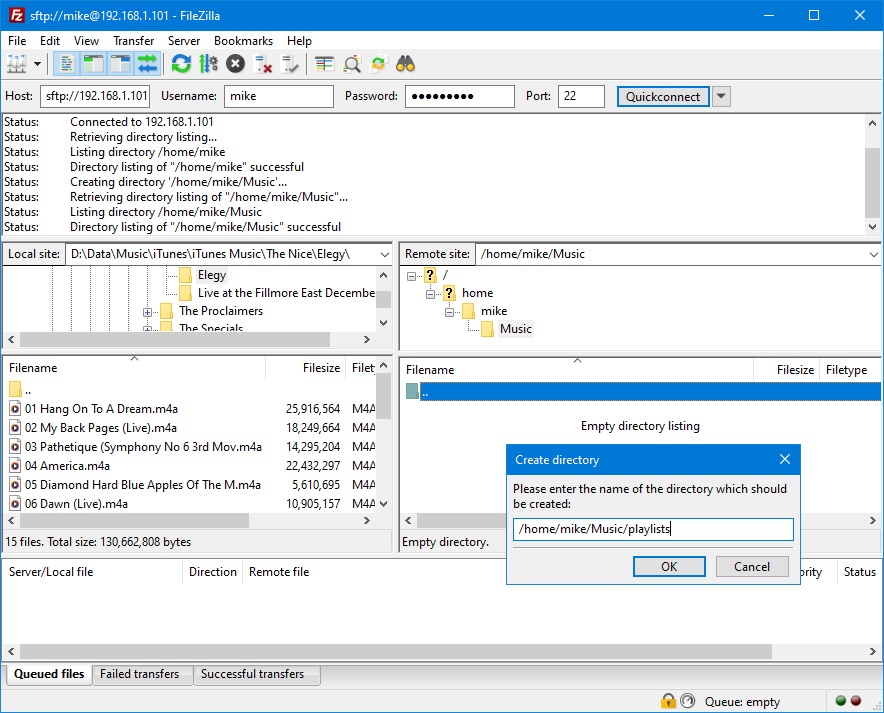Image resolution: width=884 pixels, height=713 pixels.
Task: Cancel the Create directory dialog
Action: 752,566
